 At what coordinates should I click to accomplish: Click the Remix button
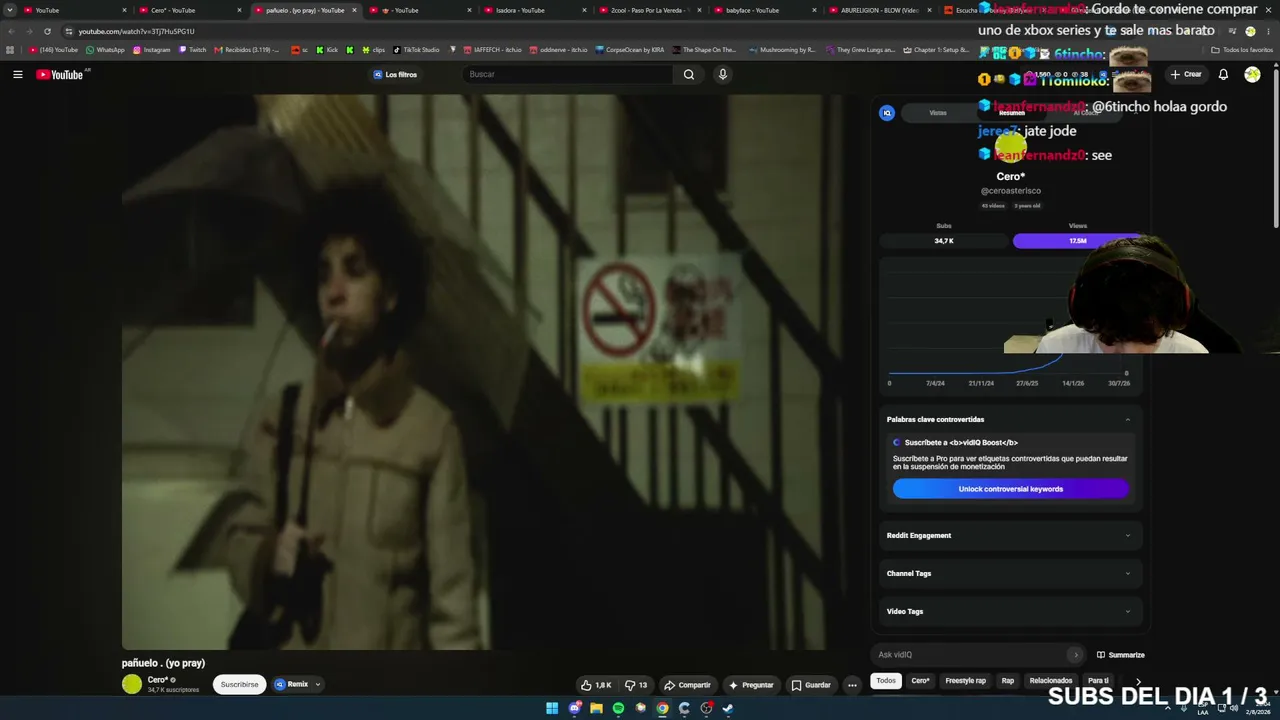pos(292,685)
